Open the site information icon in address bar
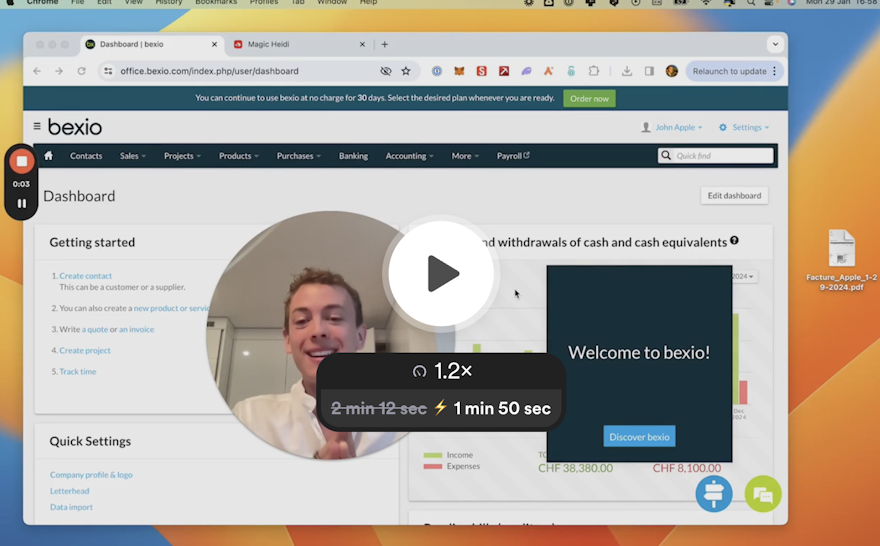Viewport: 880px width, 546px height. pos(108,71)
